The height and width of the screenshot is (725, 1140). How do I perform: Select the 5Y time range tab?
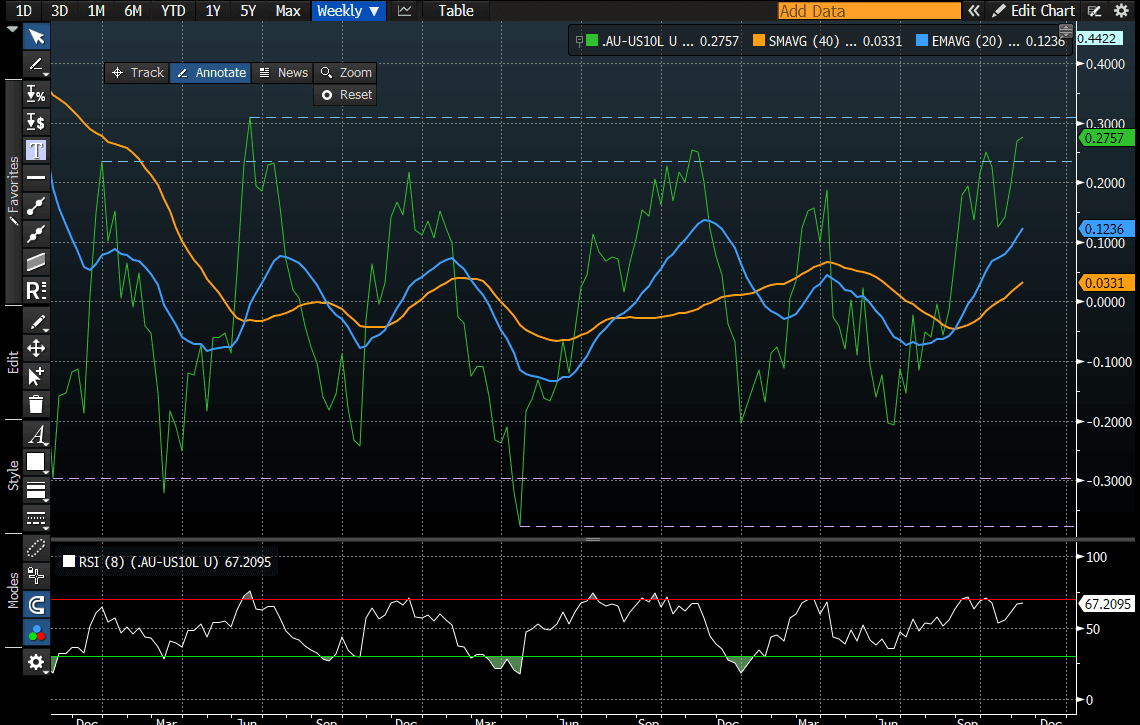pyautogui.click(x=248, y=11)
